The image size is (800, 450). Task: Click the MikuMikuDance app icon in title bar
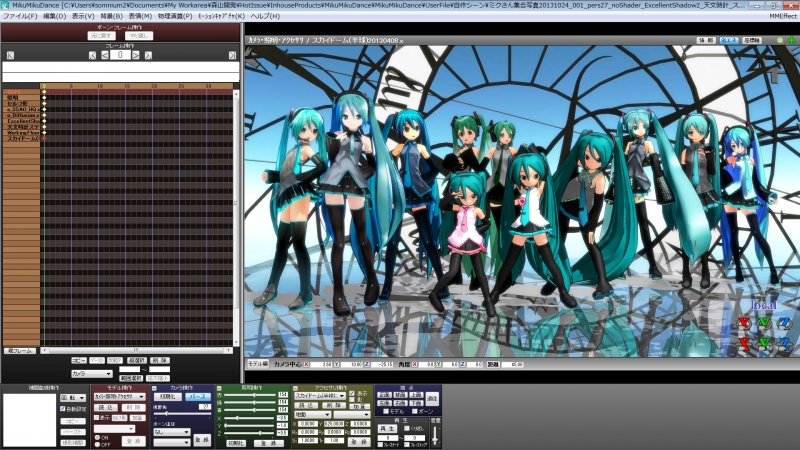tap(5, 5)
